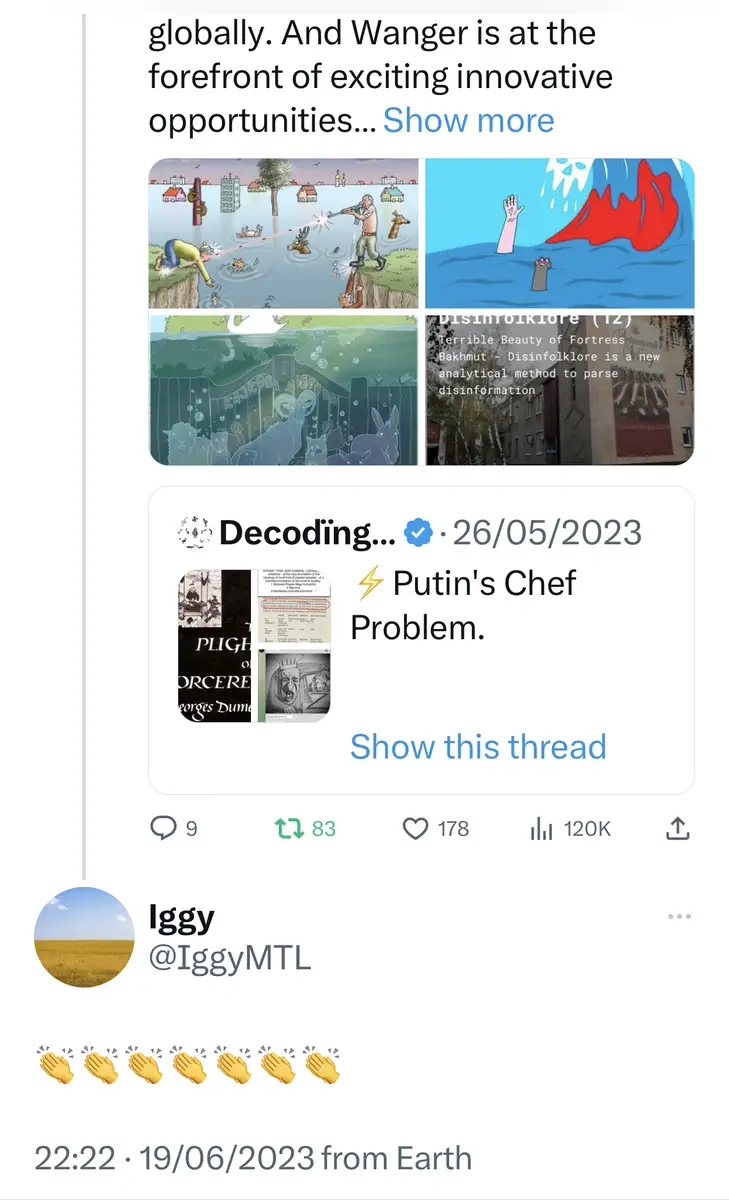Click the @IggyMTL handle
This screenshot has height=1200, width=729.
pos(229,957)
